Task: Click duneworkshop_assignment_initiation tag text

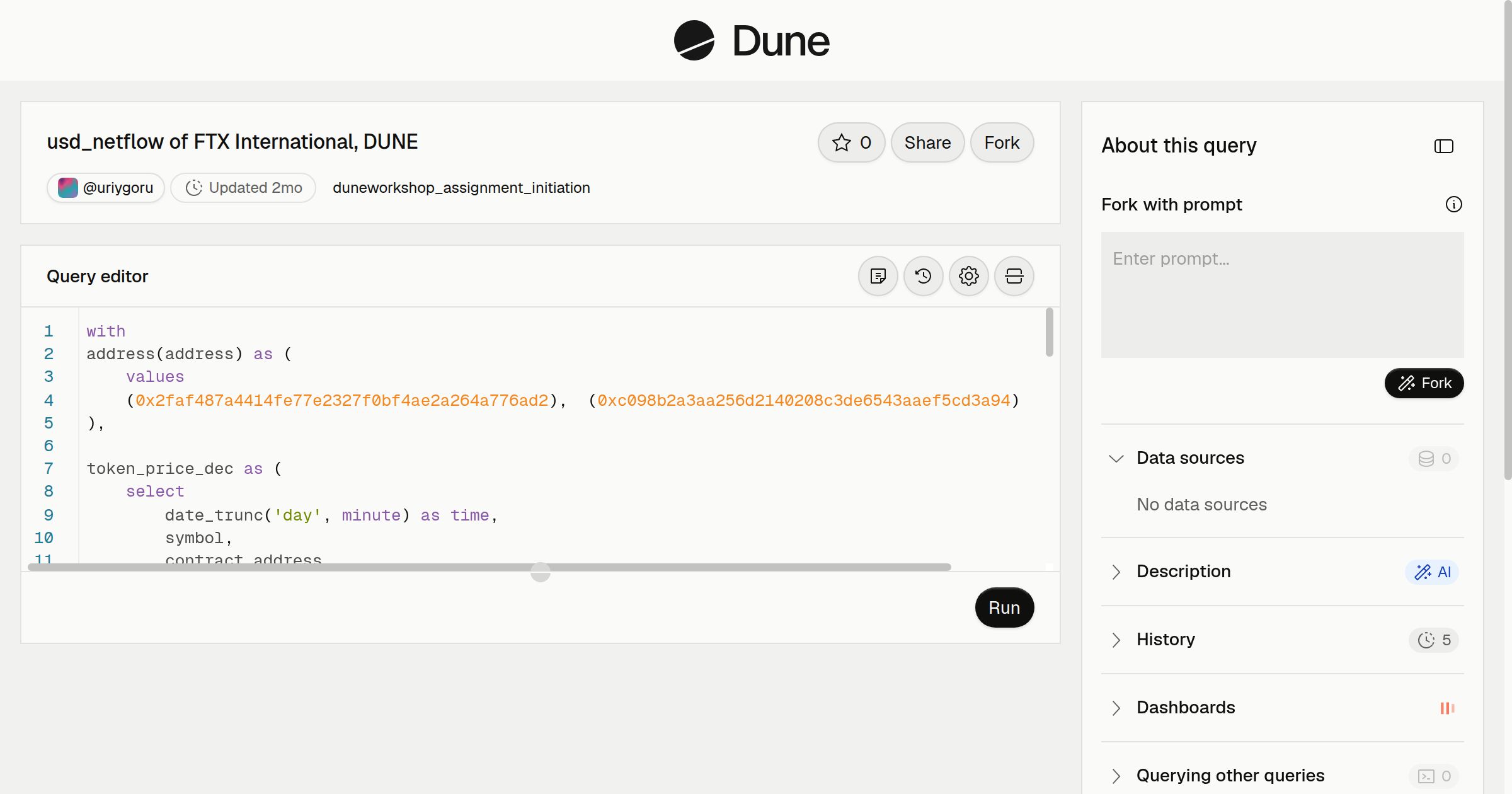Action: (461, 188)
